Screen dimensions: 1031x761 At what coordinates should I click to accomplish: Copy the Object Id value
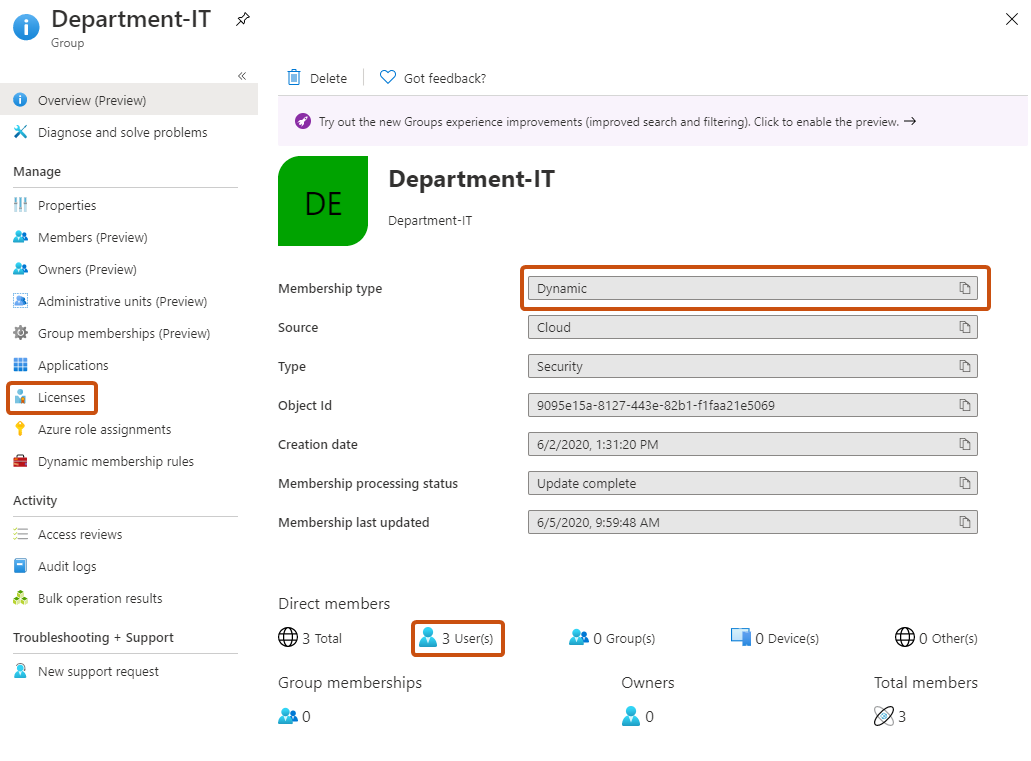(x=964, y=405)
